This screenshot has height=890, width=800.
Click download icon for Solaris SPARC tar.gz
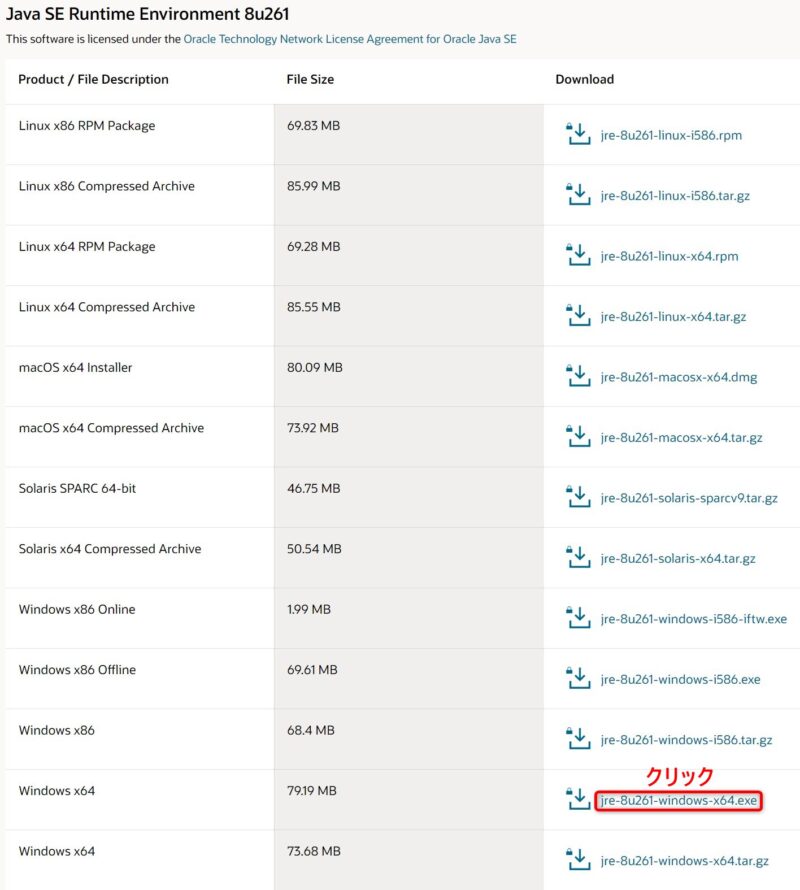pyautogui.click(x=578, y=498)
